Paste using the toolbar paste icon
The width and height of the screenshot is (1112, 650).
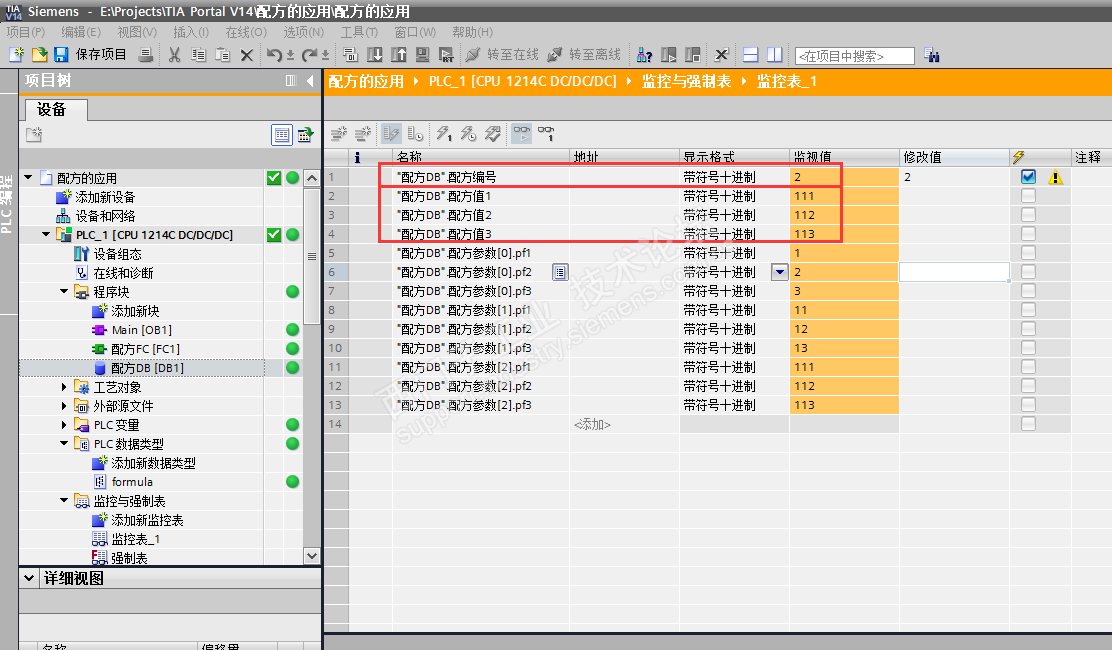(x=223, y=55)
